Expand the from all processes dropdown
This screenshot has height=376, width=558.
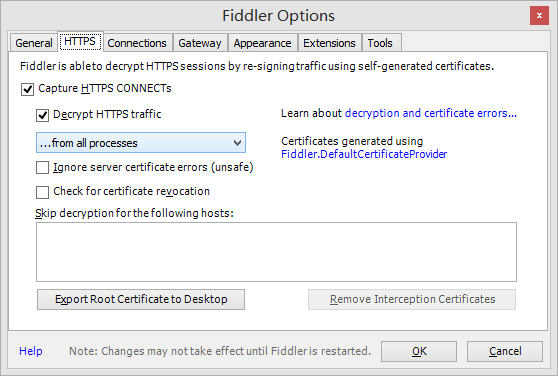tap(141, 143)
